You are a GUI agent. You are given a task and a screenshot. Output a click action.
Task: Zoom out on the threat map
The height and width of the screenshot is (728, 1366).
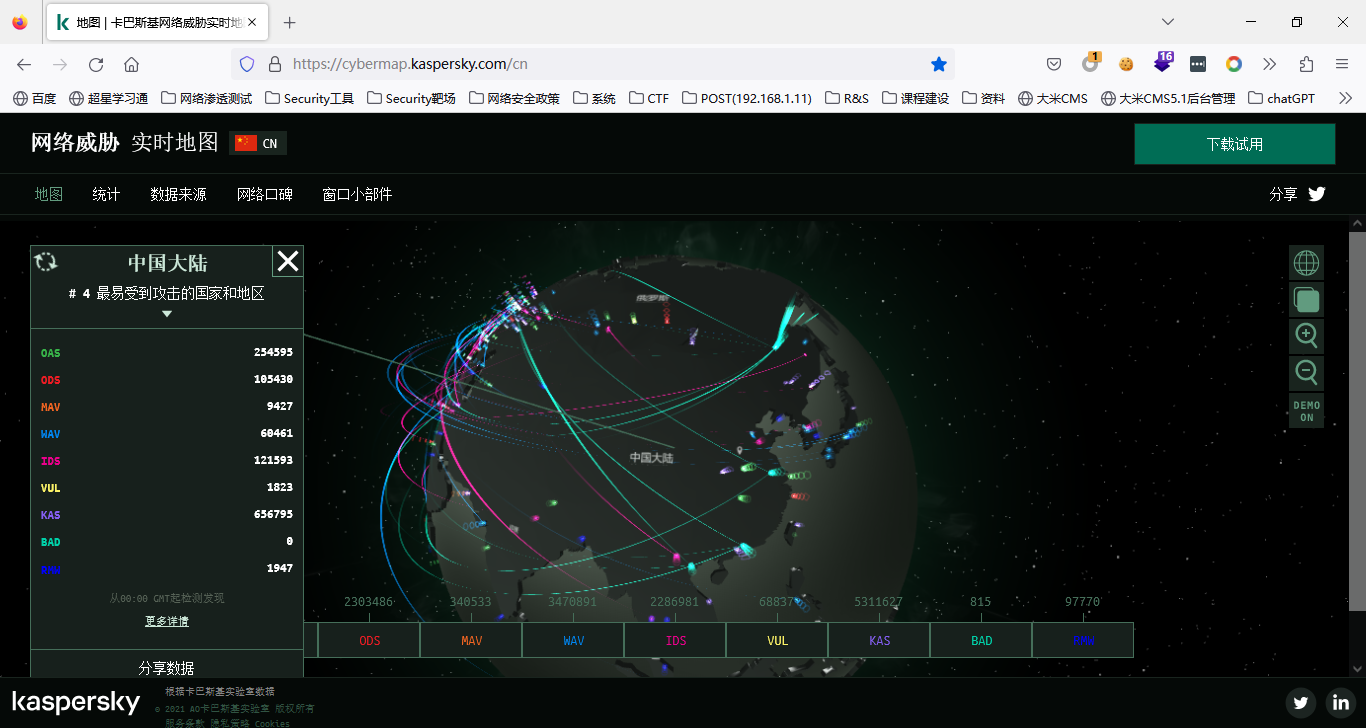click(x=1306, y=372)
